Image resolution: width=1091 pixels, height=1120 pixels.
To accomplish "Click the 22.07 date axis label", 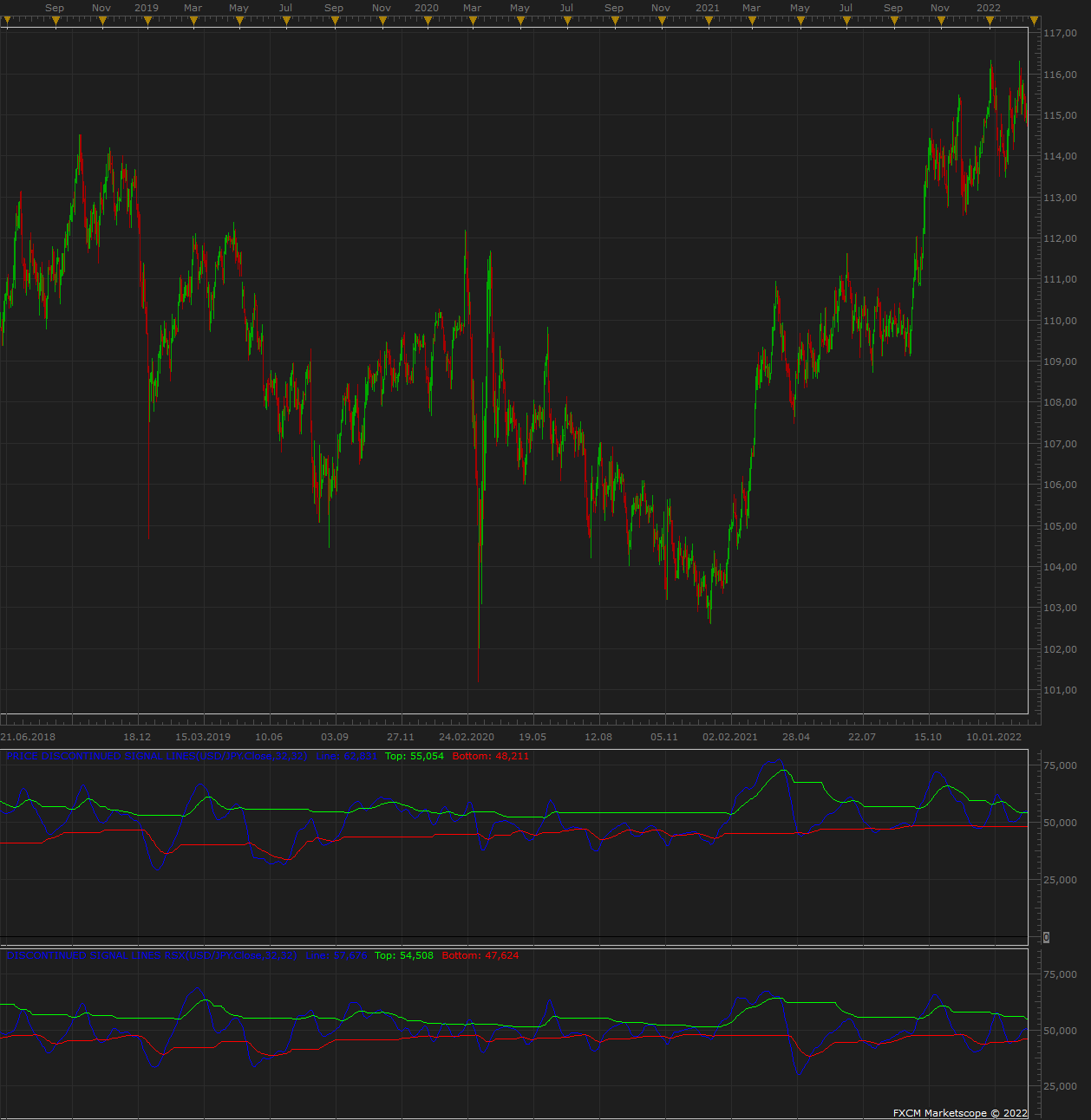I will point(862,737).
